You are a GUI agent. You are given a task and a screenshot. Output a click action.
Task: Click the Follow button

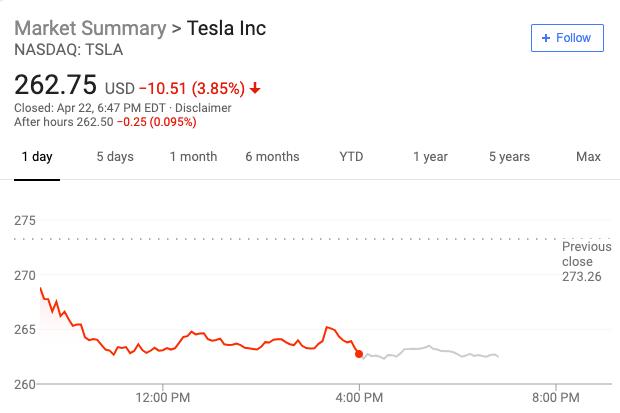tap(567, 38)
